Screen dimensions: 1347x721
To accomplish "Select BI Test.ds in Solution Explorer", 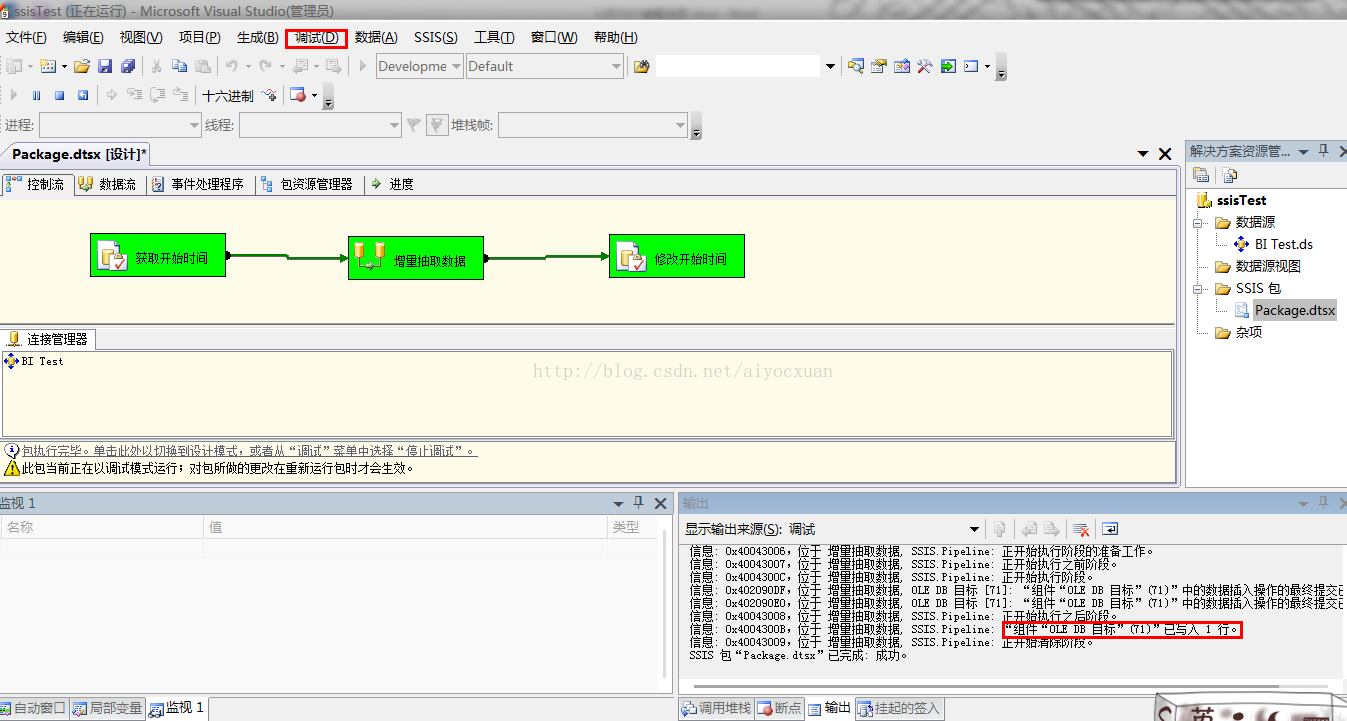I will (1283, 244).
